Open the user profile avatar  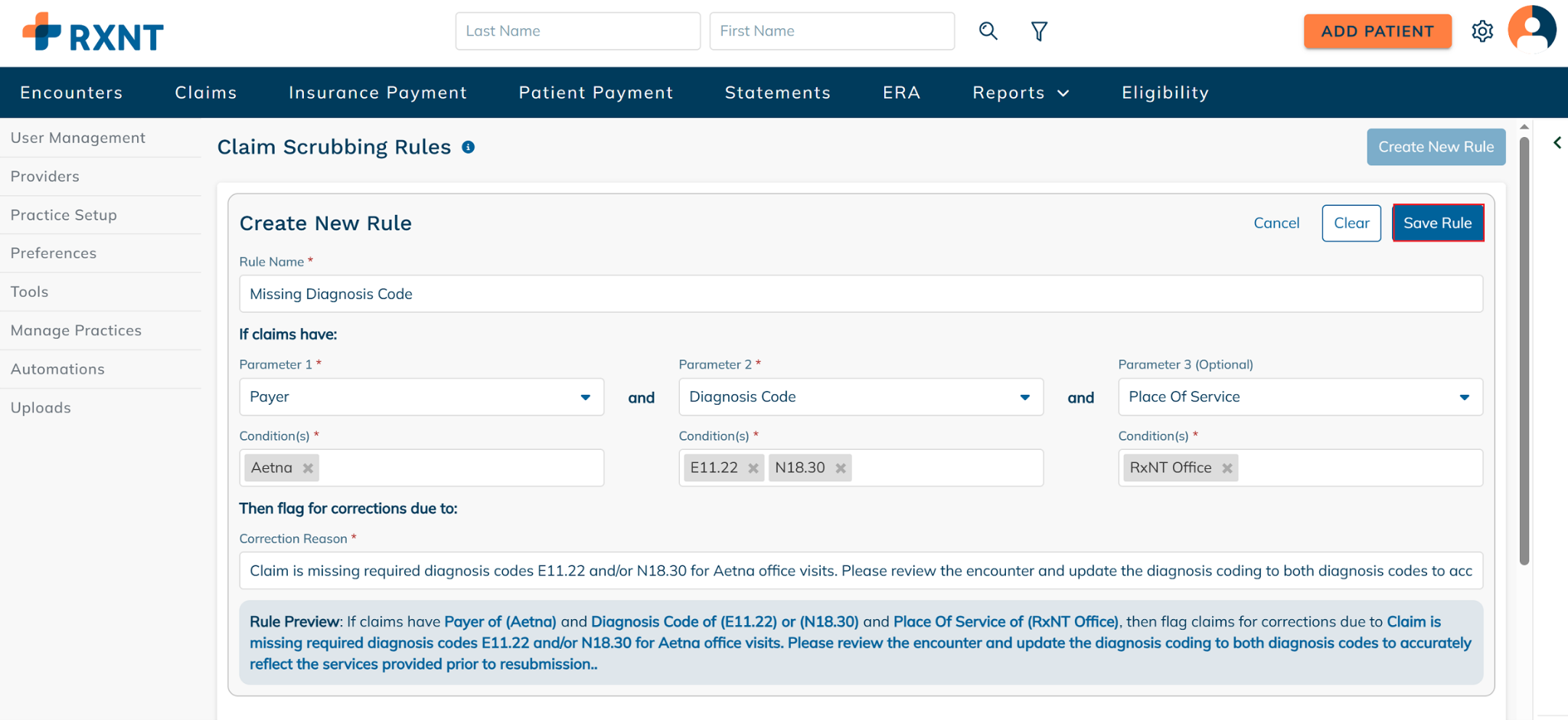pos(1531,30)
